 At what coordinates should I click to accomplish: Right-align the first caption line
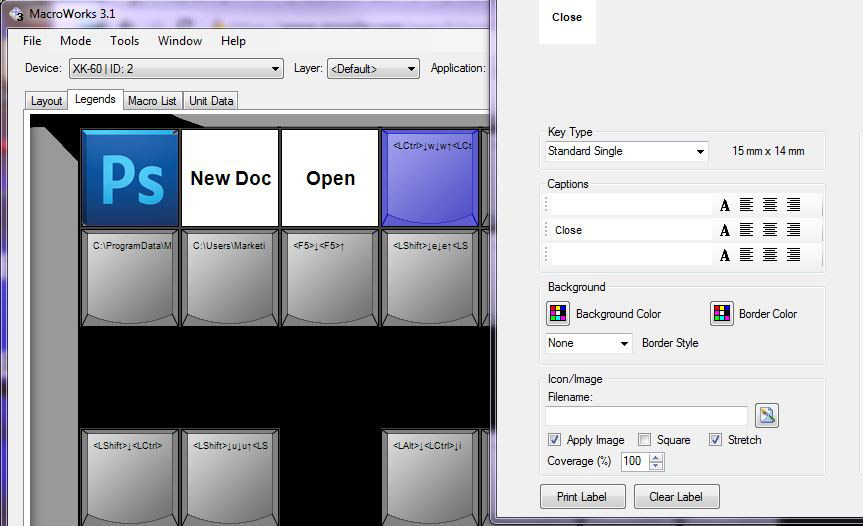pos(793,205)
